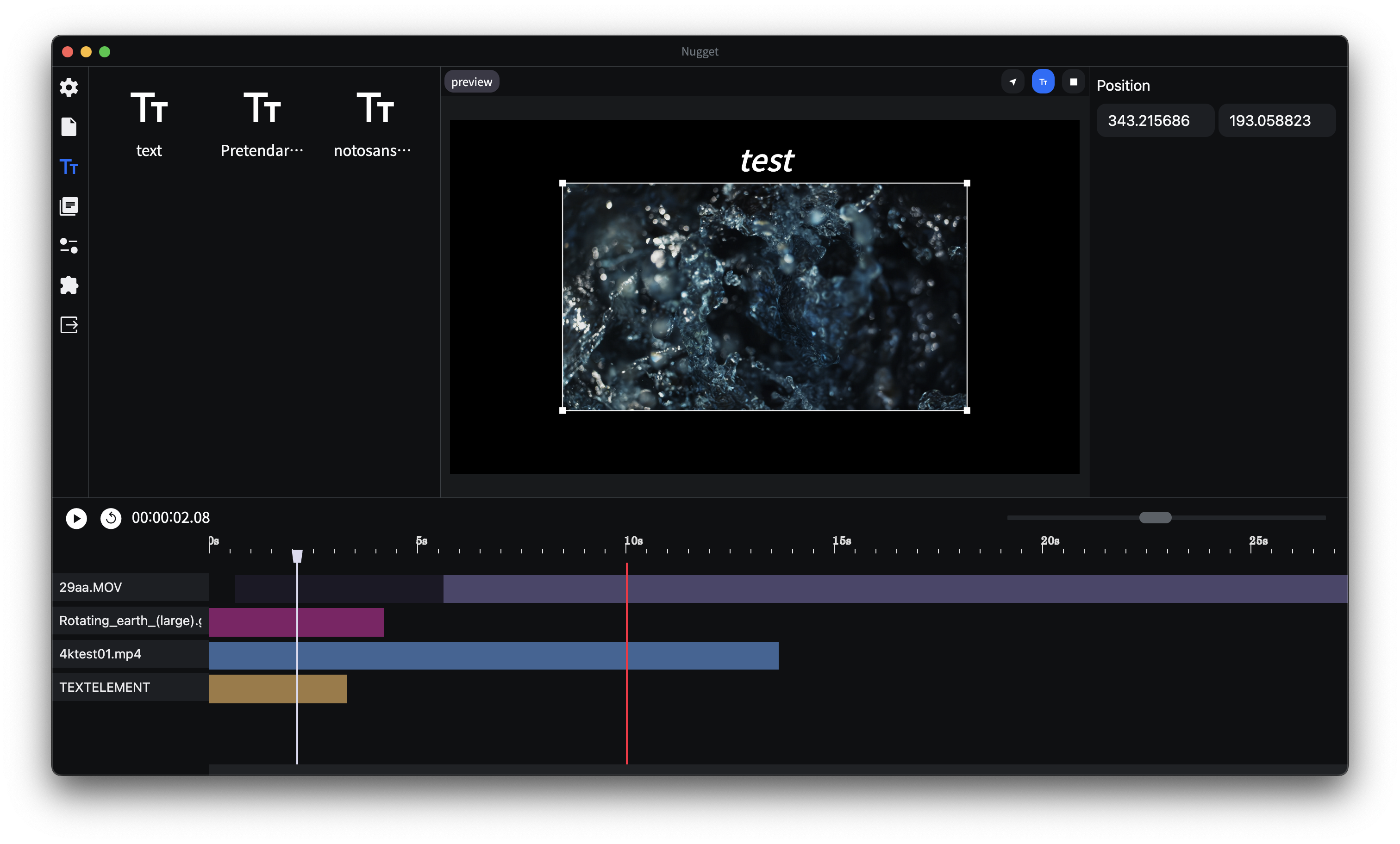The width and height of the screenshot is (1400, 844).
Task: Select the 'test' text in preview canvas
Action: pos(767,160)
